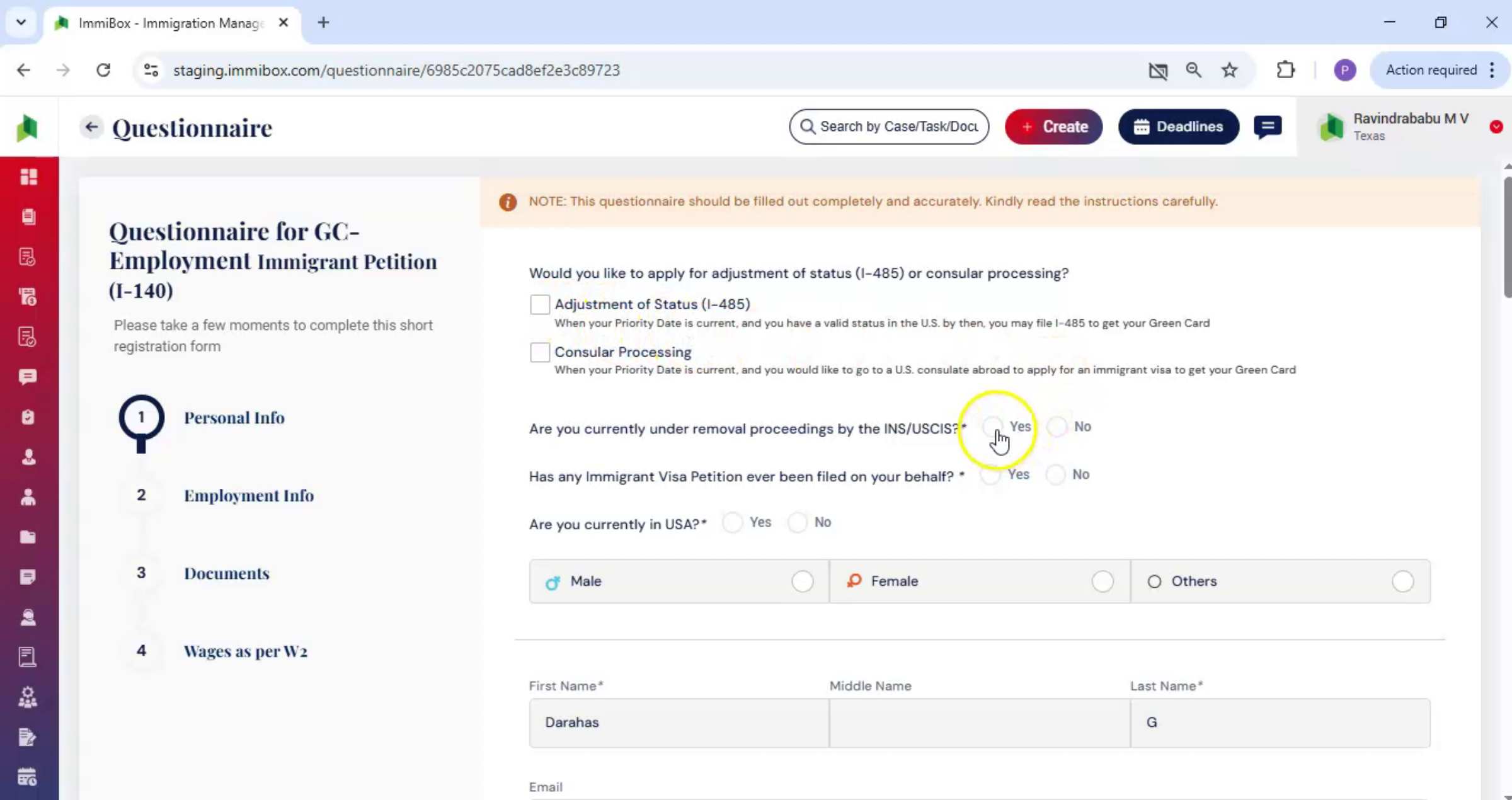The width and height of the screenshot is (1512, 800).
Task: Open the folder icon in sidebar
Action: tap(28, 537)
